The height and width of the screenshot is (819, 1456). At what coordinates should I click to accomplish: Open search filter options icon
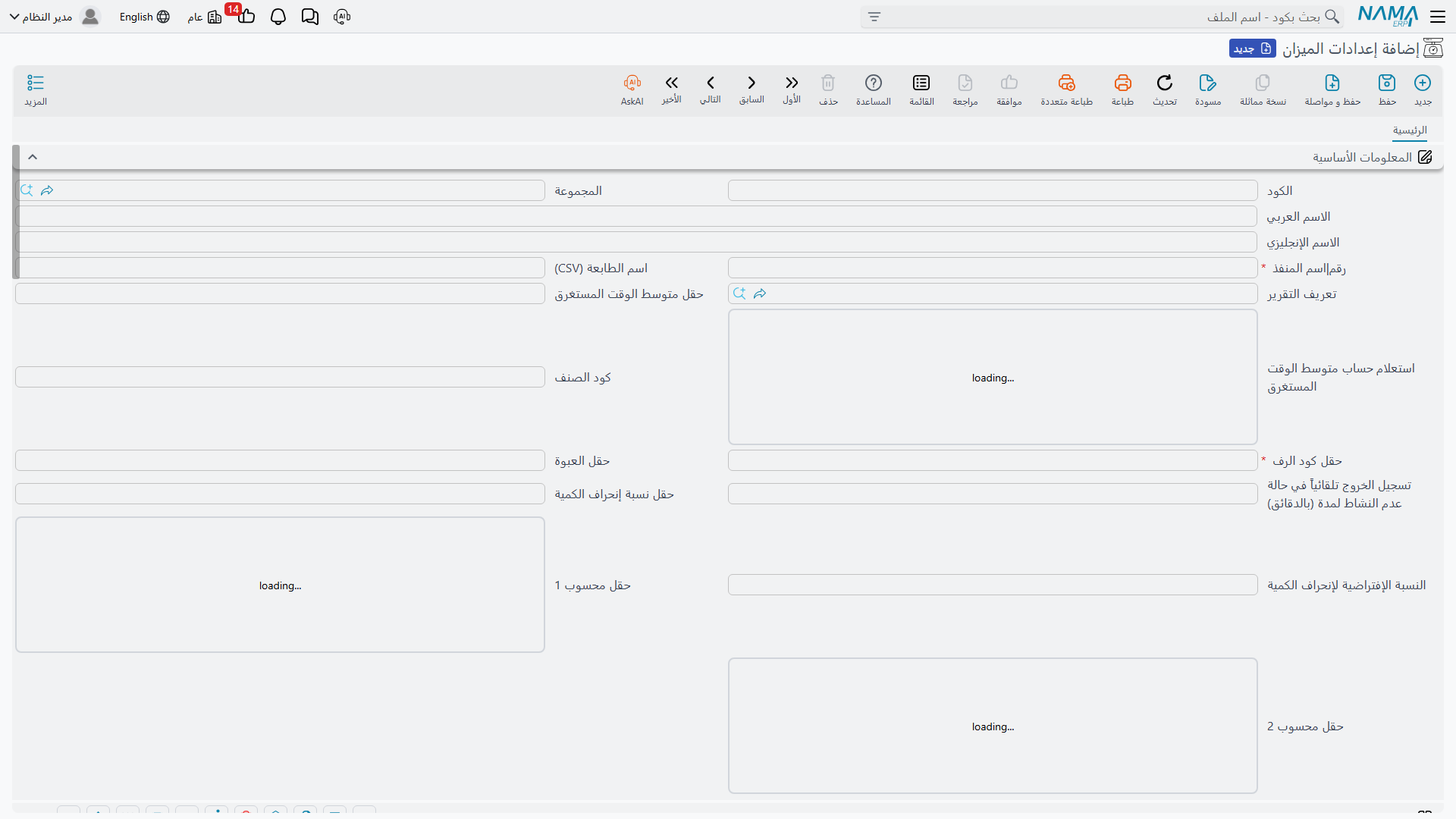tap(874, 17)
